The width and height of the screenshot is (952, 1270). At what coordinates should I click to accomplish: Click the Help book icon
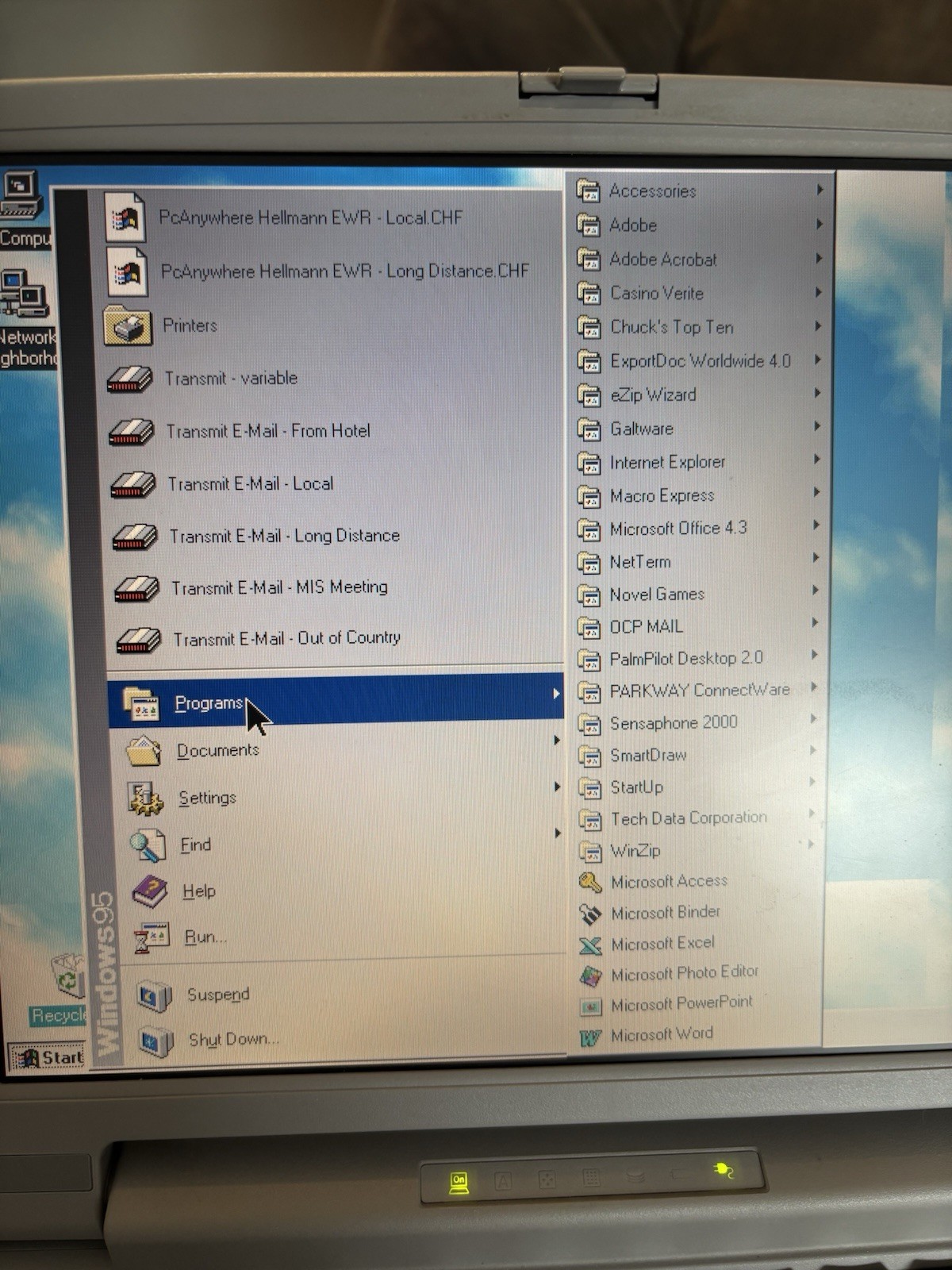[150, 891]
